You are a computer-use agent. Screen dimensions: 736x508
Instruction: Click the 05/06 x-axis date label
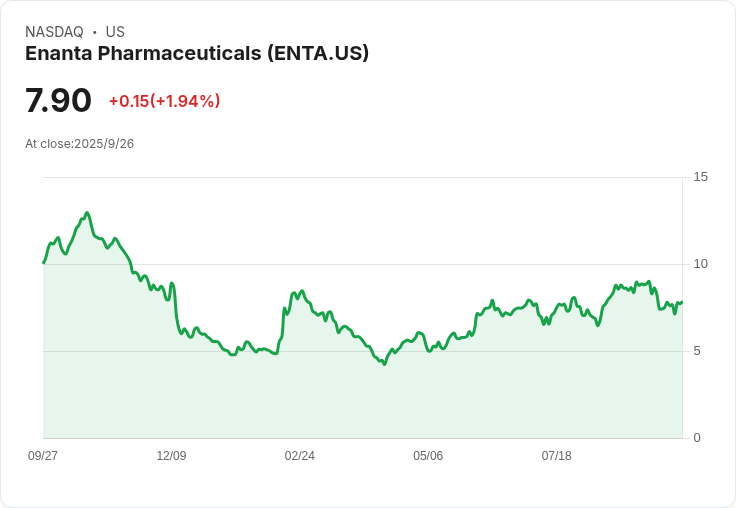(x=428, y=455)
